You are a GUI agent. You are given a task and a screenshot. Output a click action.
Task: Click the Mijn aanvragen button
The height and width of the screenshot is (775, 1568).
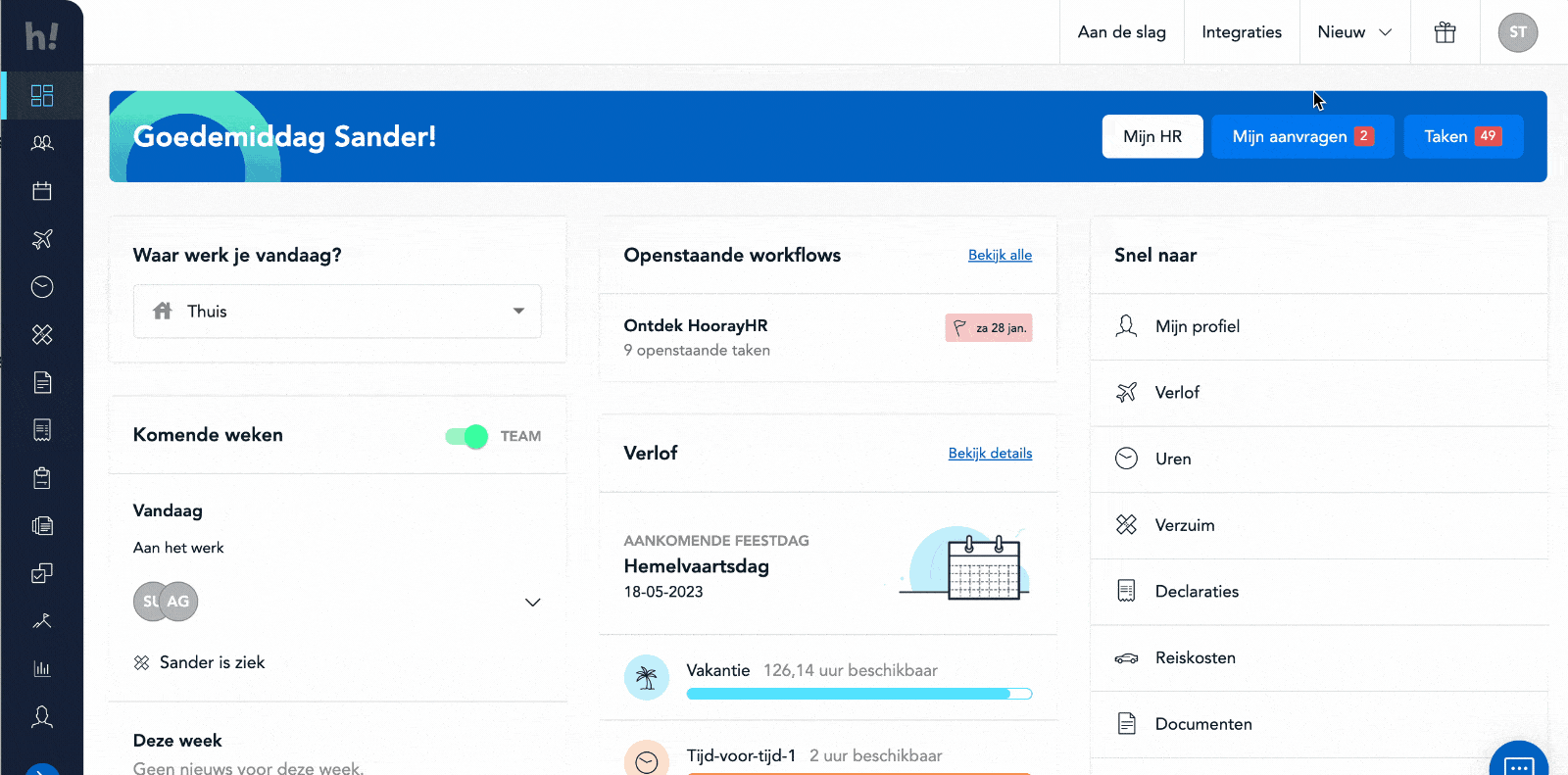1303,136
